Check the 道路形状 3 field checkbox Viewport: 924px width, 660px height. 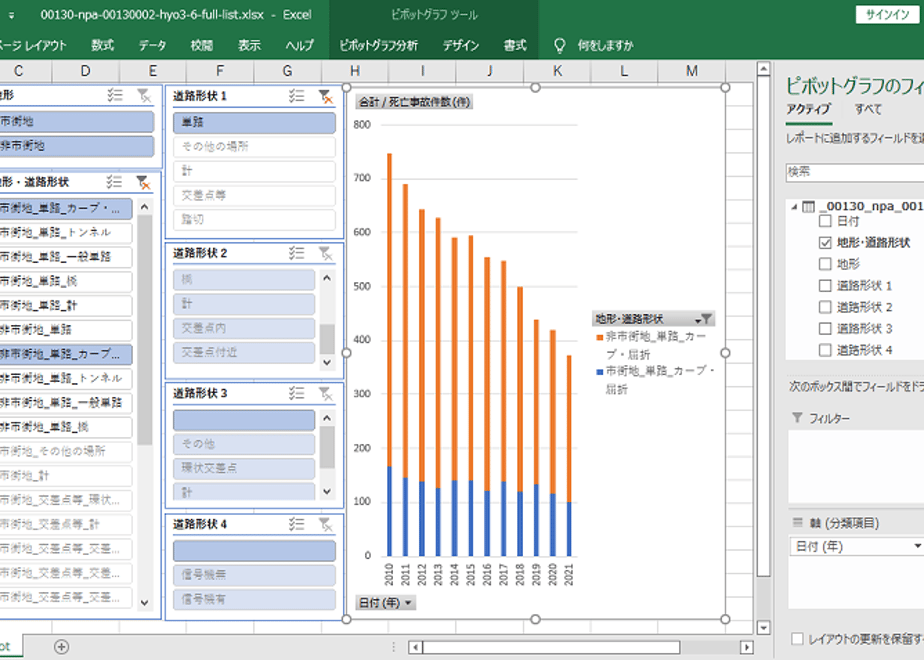tap(825, 328)
